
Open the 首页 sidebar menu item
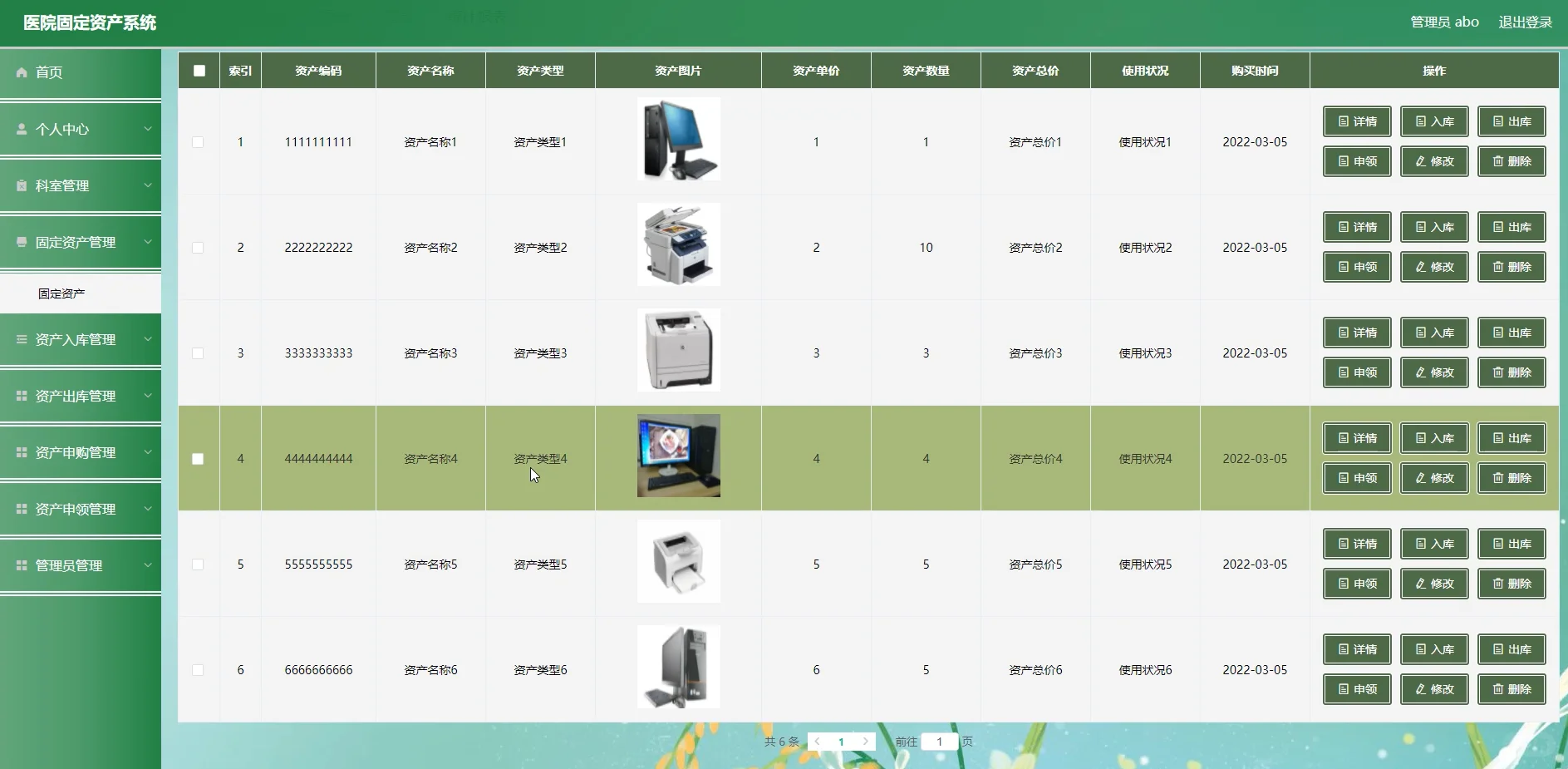coord(81,73)
